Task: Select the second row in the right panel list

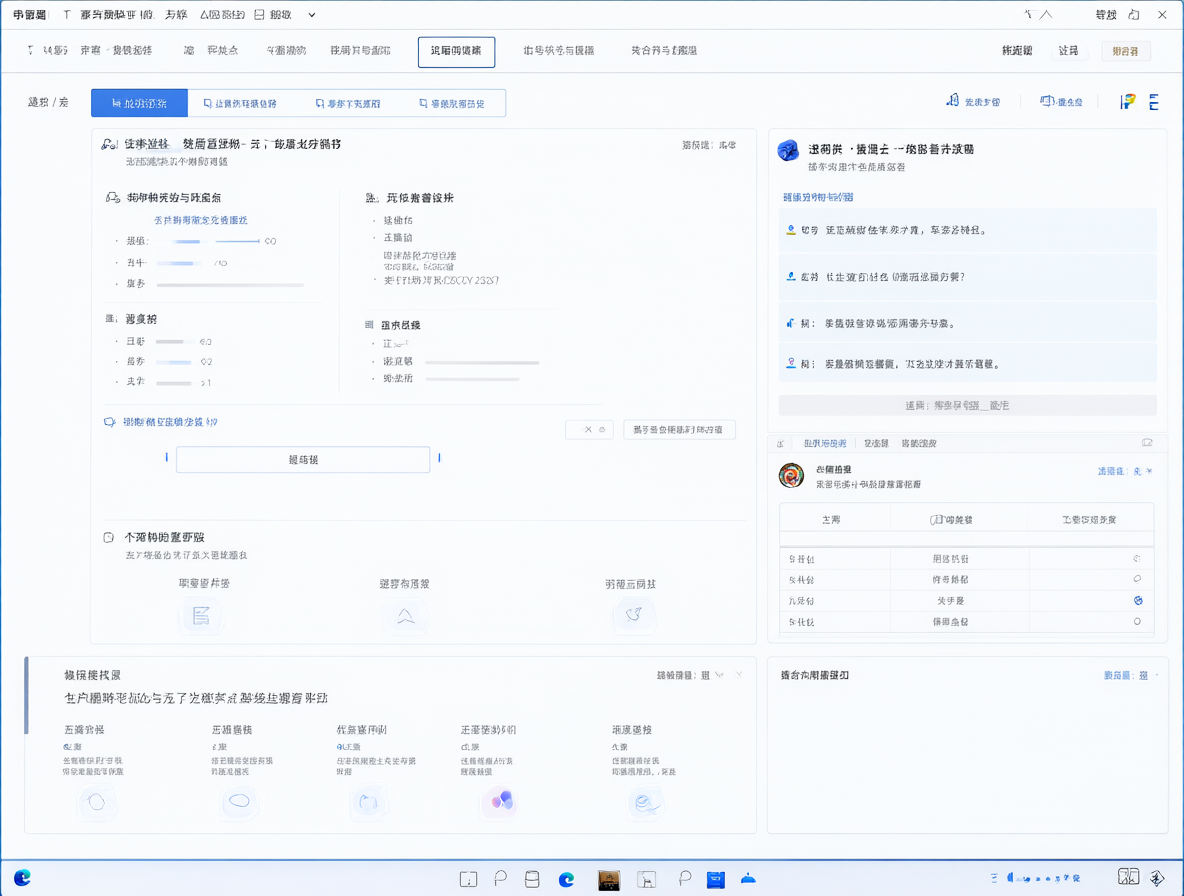Action: [x=967, y=277]
